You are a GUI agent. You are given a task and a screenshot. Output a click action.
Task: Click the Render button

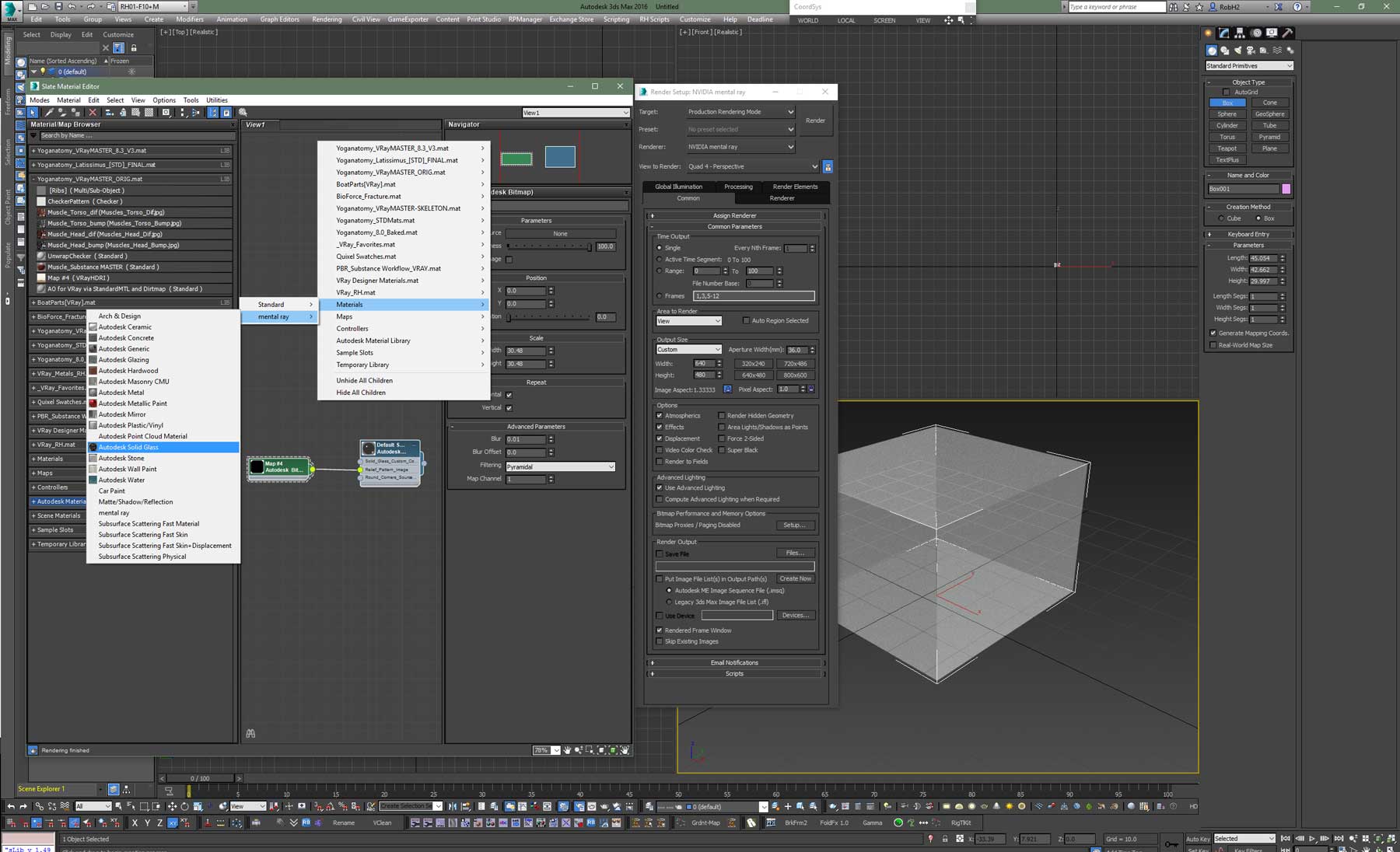coord(815,120)
